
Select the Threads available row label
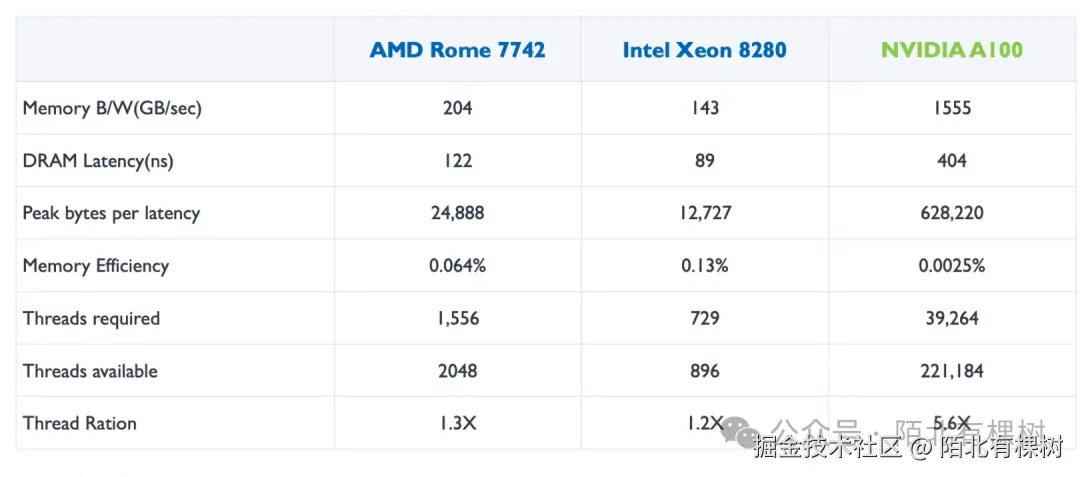point(90,371)
